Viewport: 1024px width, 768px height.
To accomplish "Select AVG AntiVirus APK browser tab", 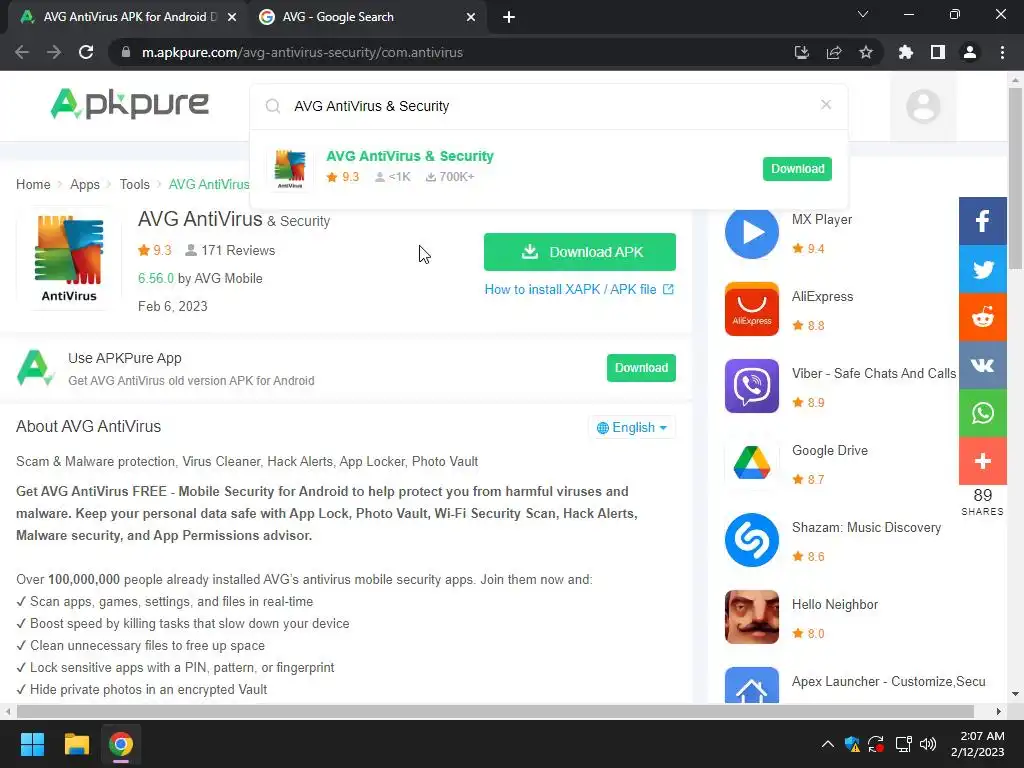I will pos(128,17).
